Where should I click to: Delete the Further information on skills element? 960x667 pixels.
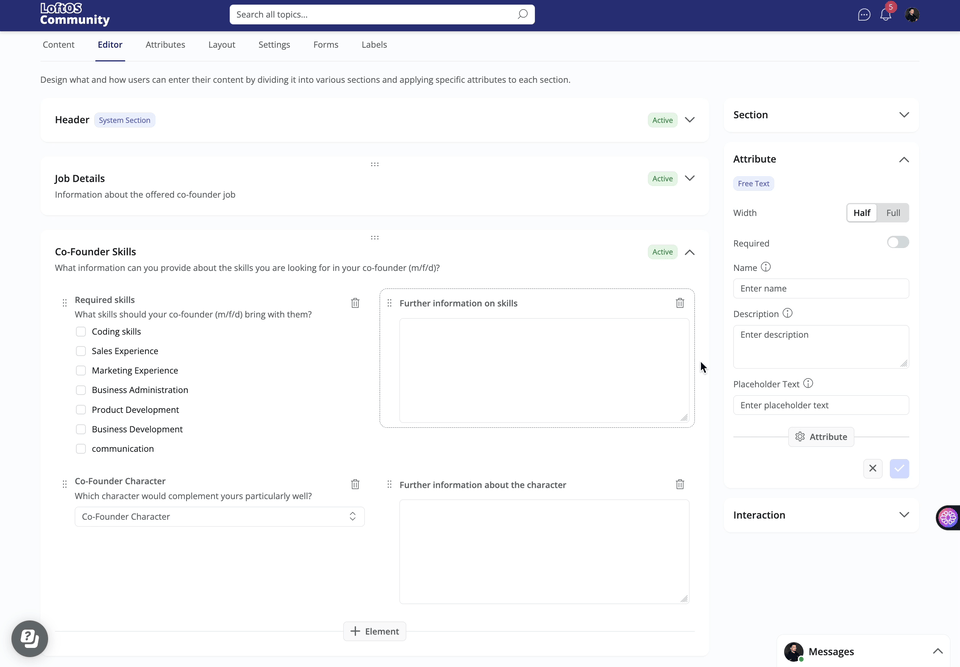click(x=680, y=303)
